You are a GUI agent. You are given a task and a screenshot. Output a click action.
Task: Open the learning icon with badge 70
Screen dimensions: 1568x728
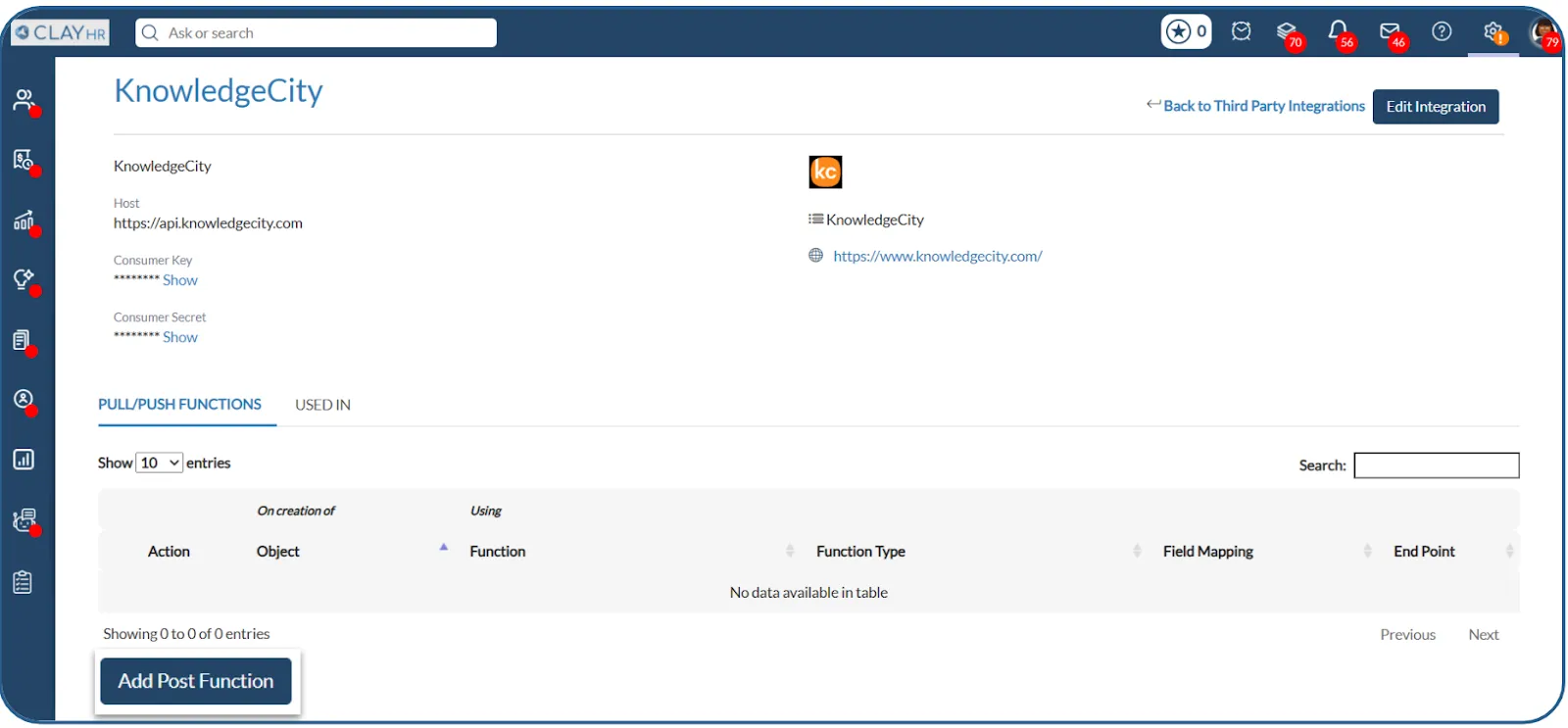coord(1288,32)
